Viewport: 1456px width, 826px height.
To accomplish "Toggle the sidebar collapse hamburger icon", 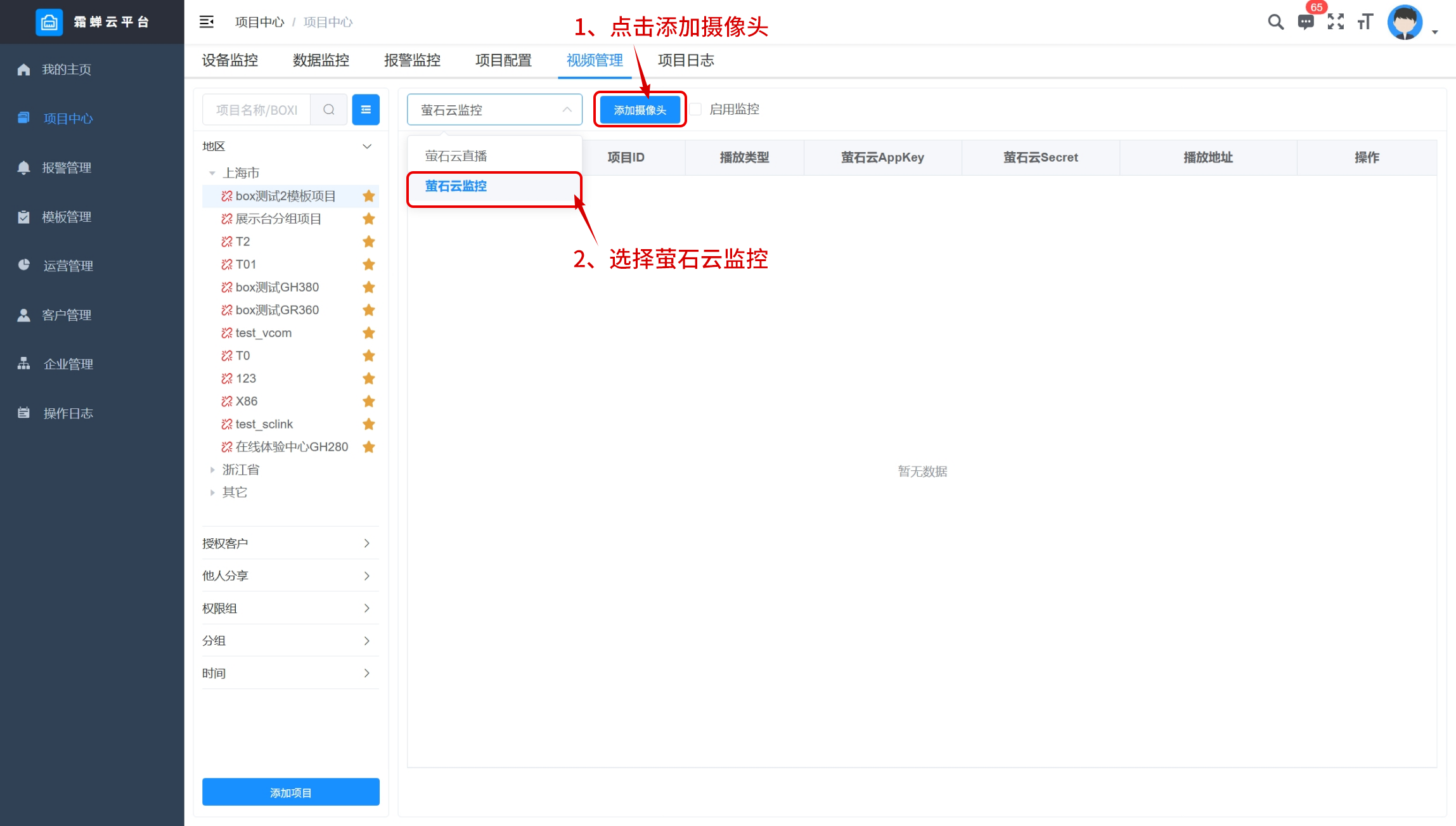I will pyautogui.click(x=207, y=22).
